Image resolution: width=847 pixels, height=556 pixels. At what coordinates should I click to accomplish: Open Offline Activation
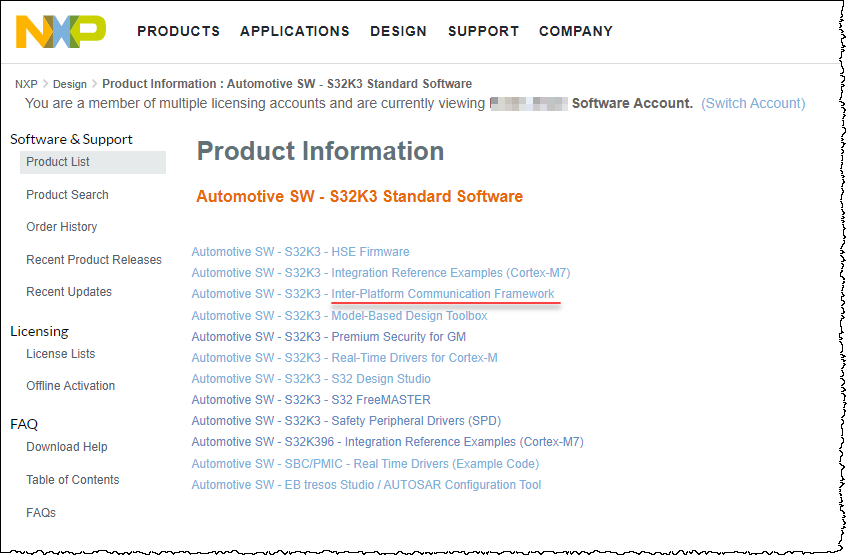coord(71,386)
